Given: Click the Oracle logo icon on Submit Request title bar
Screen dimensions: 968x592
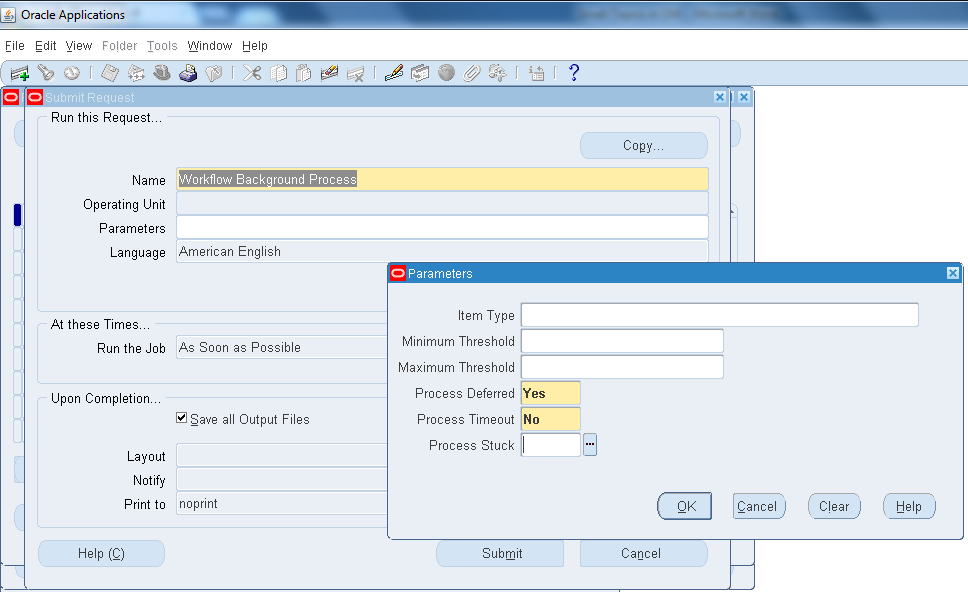Looking at the screenshot, I should click(35, 97).
